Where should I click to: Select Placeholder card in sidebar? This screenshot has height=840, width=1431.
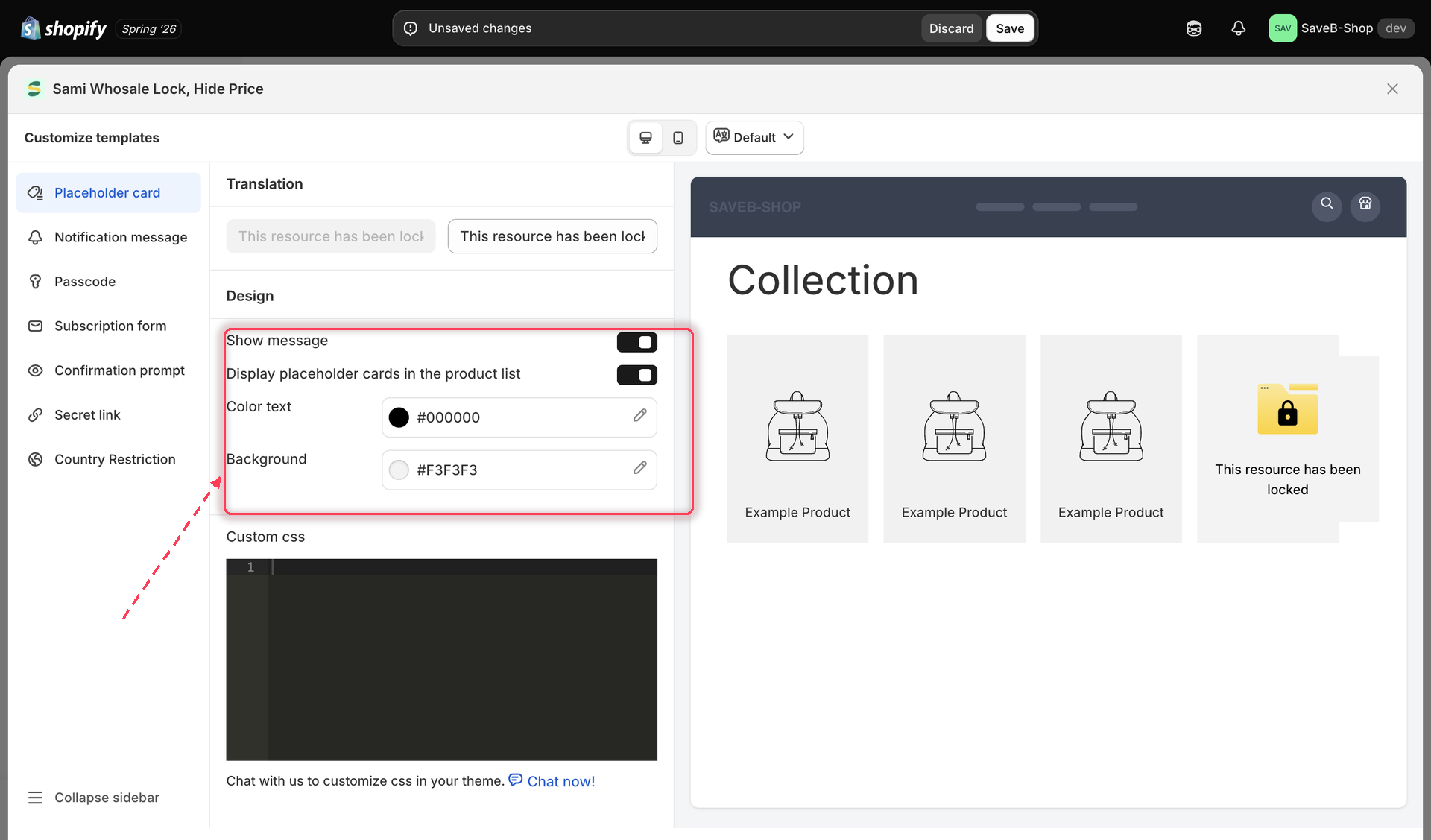click(x=109, y=193)
